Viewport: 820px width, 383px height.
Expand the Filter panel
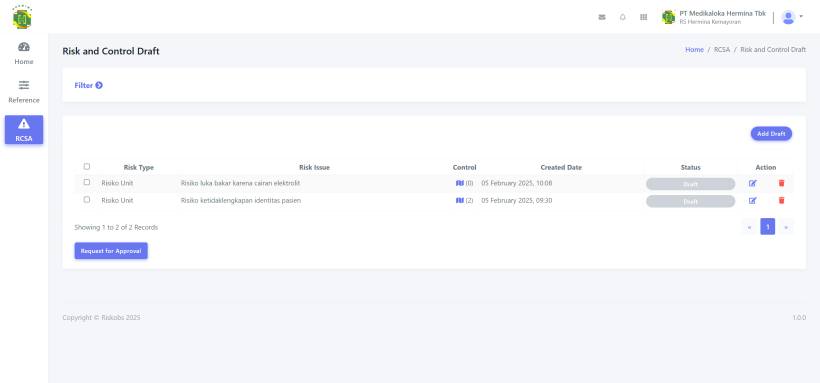(x=88, y=85)
